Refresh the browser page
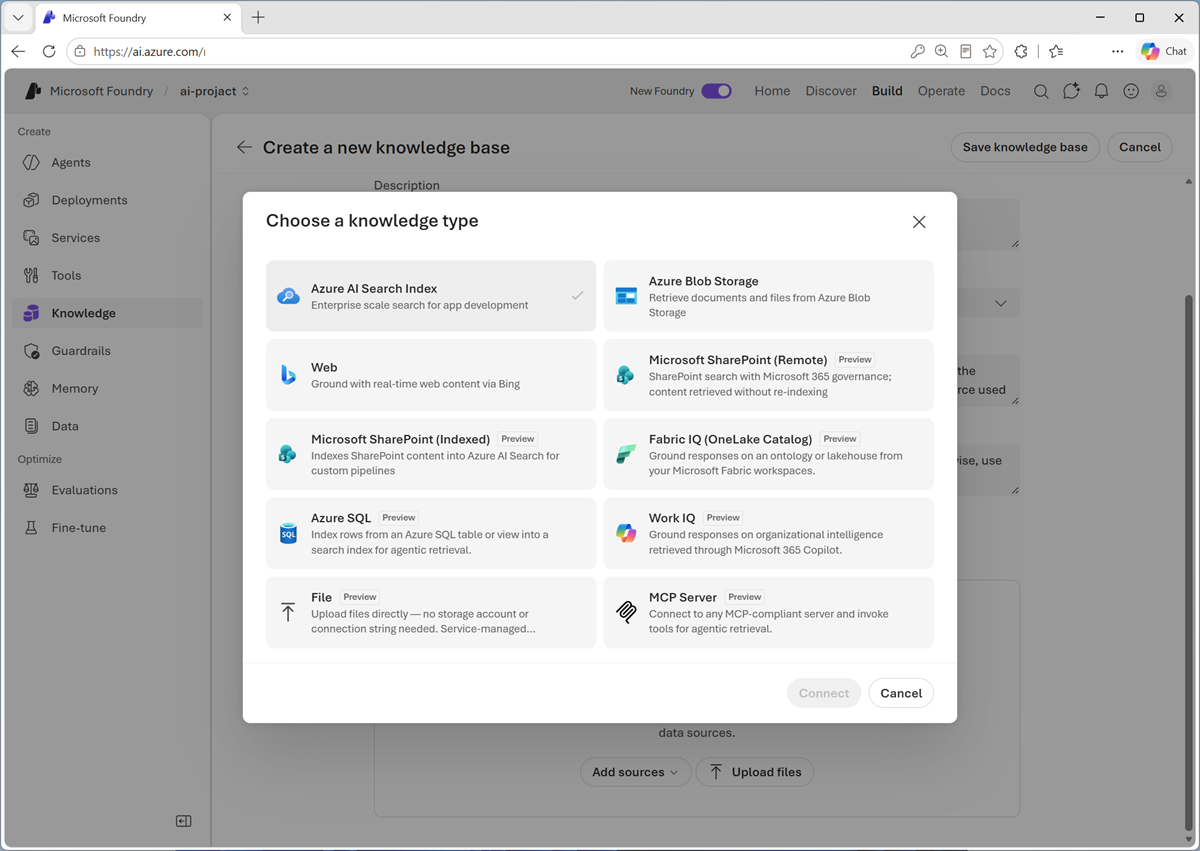Viewport: 1200px width, 851px height. (x=49, y=51)
